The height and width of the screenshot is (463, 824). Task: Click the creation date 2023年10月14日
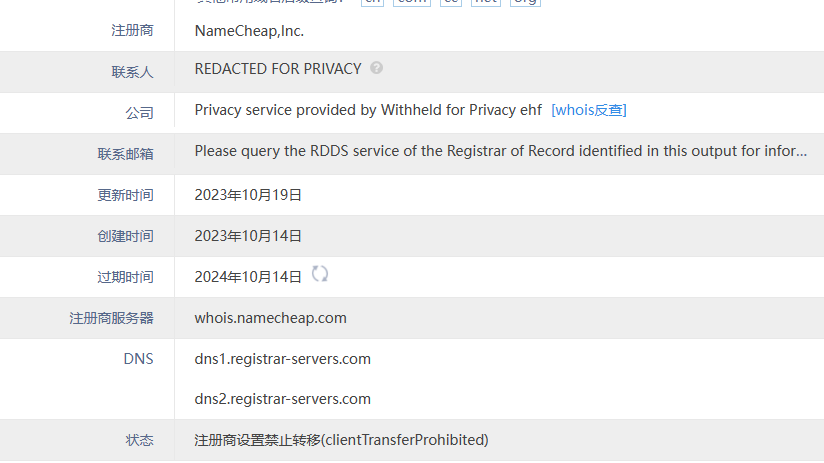click(x=248, y=236)
